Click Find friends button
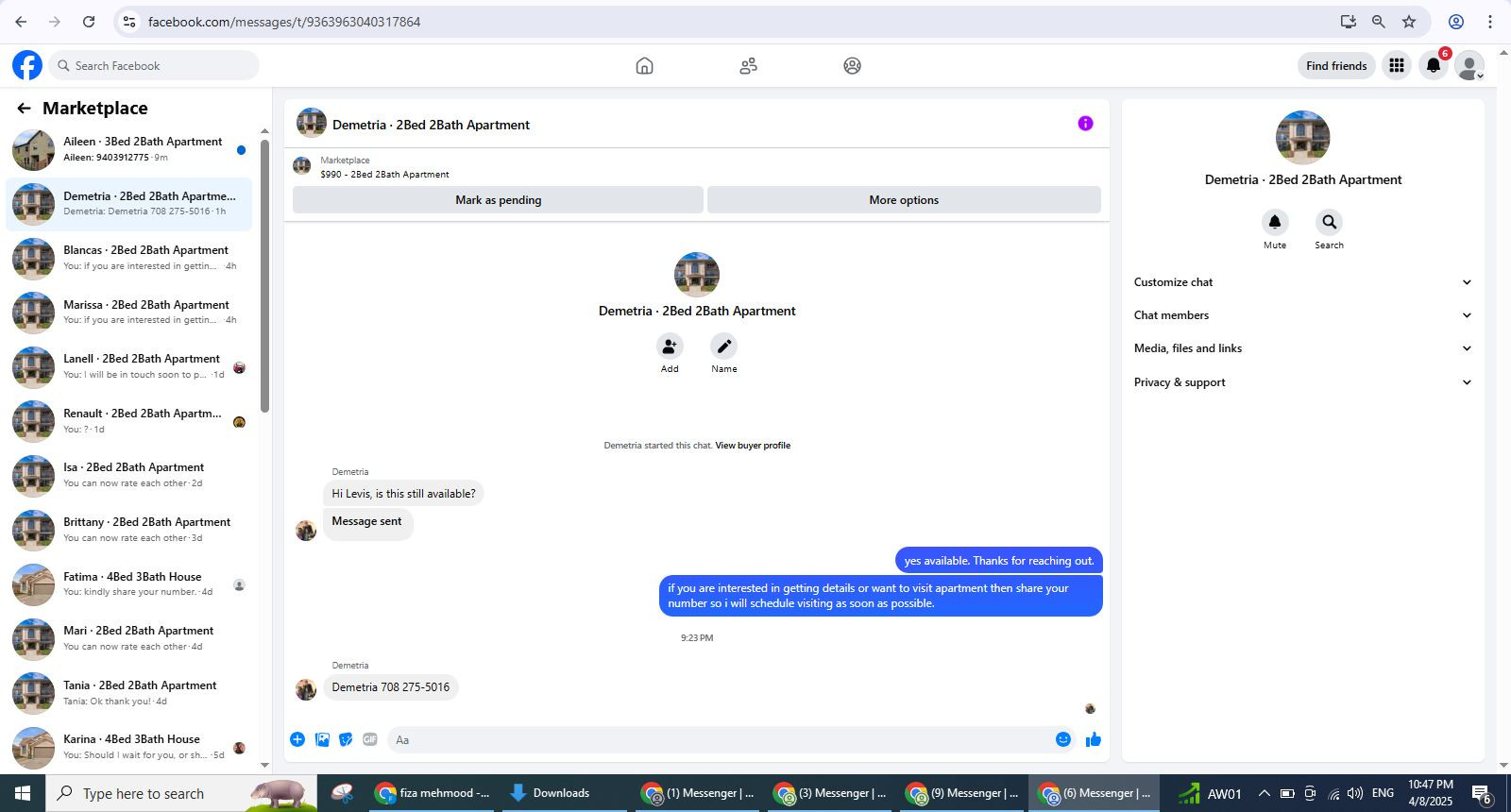Image resolution: width=1511 pixels, height=812 pixels. click(1336, 65)
